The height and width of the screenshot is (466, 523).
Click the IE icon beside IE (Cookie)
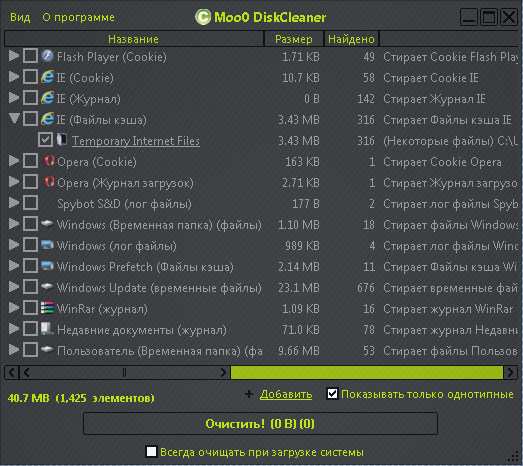click(47, 77)
